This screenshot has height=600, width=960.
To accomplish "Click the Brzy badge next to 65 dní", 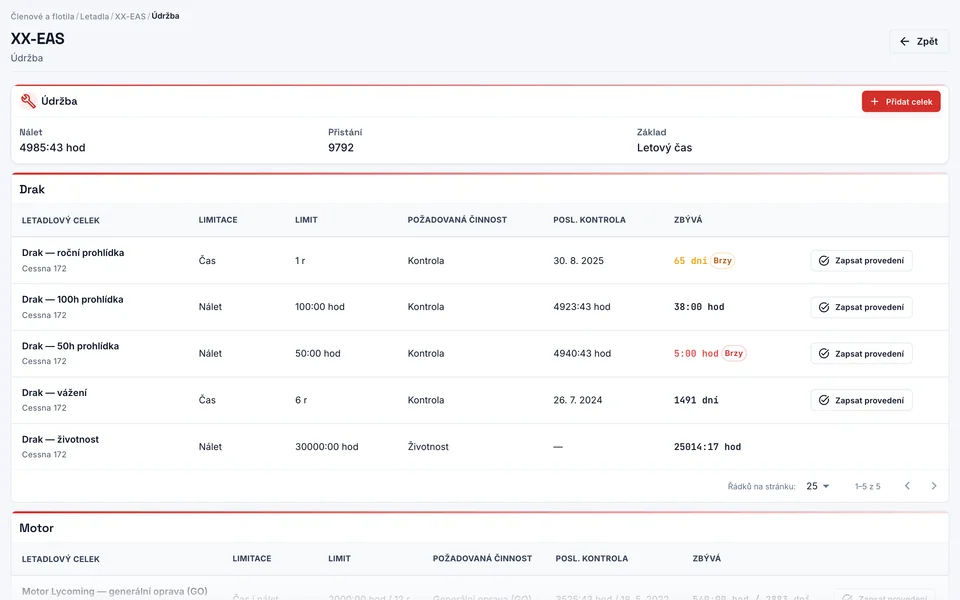I will (722, 261).
